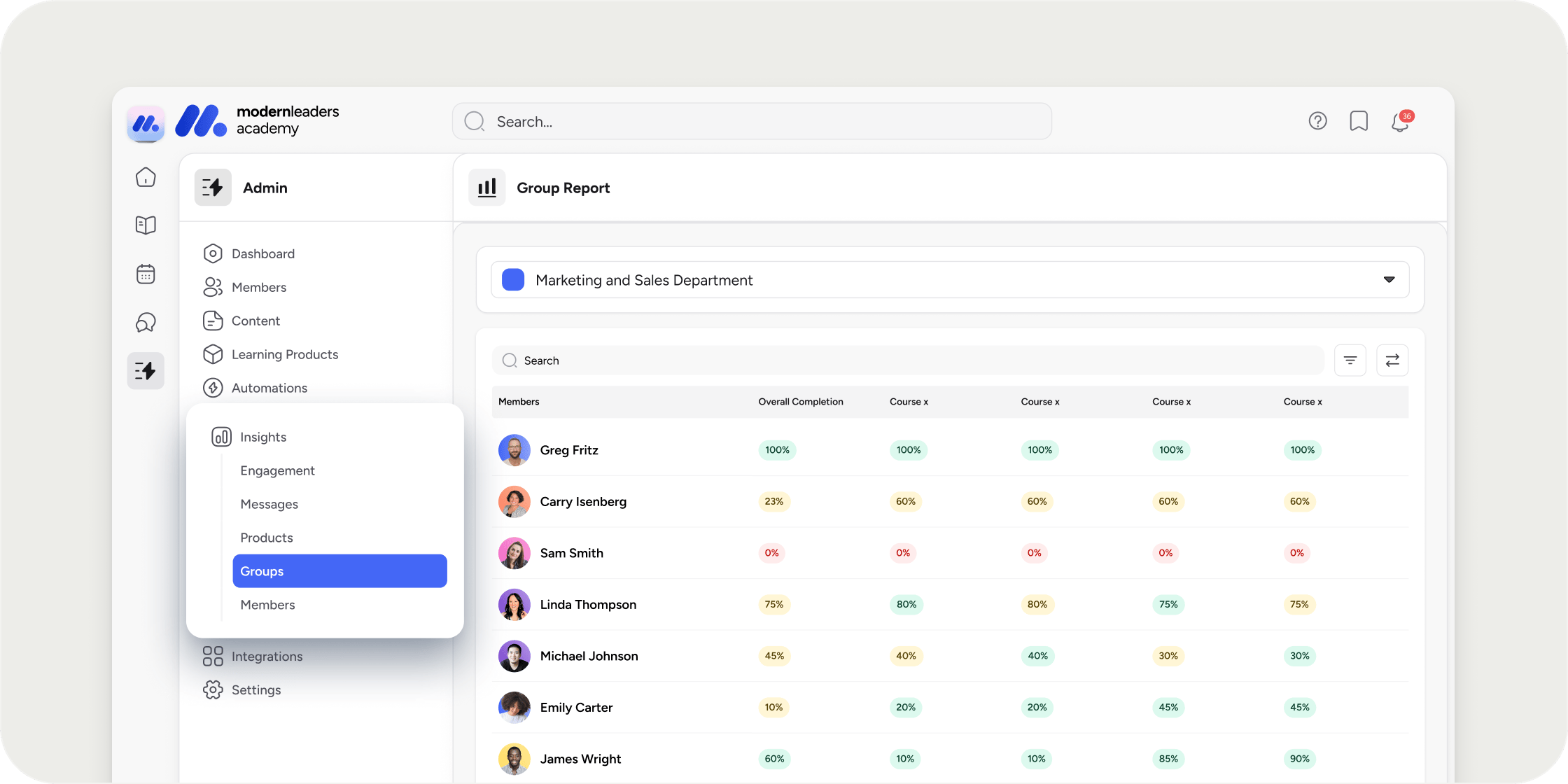Click the Automations lightning circle icon

coord(213,388)
